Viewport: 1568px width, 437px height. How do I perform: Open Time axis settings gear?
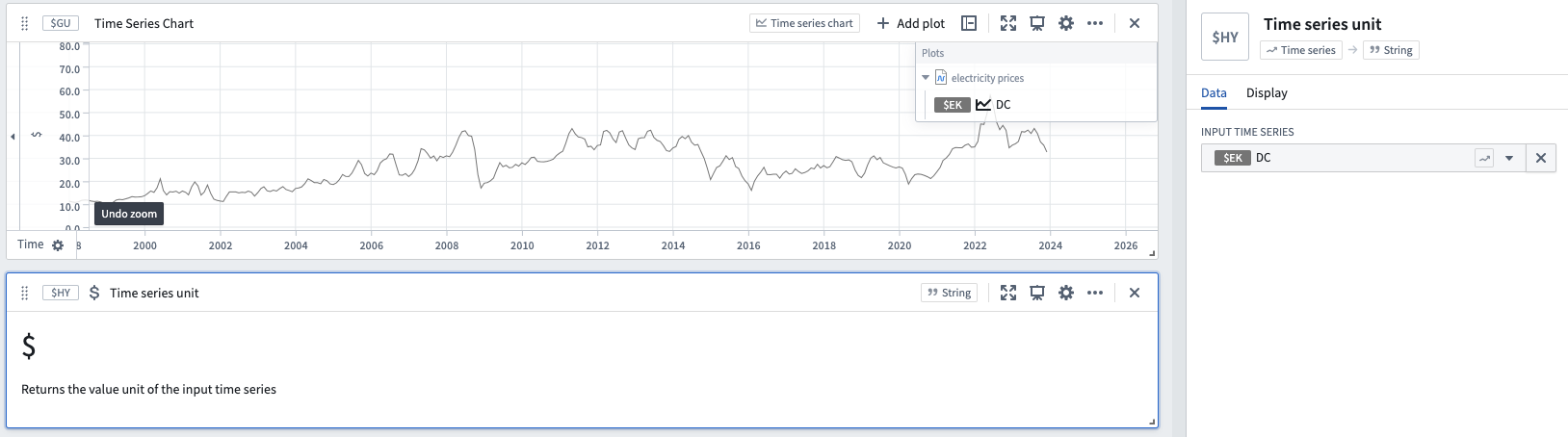[58, 245]
